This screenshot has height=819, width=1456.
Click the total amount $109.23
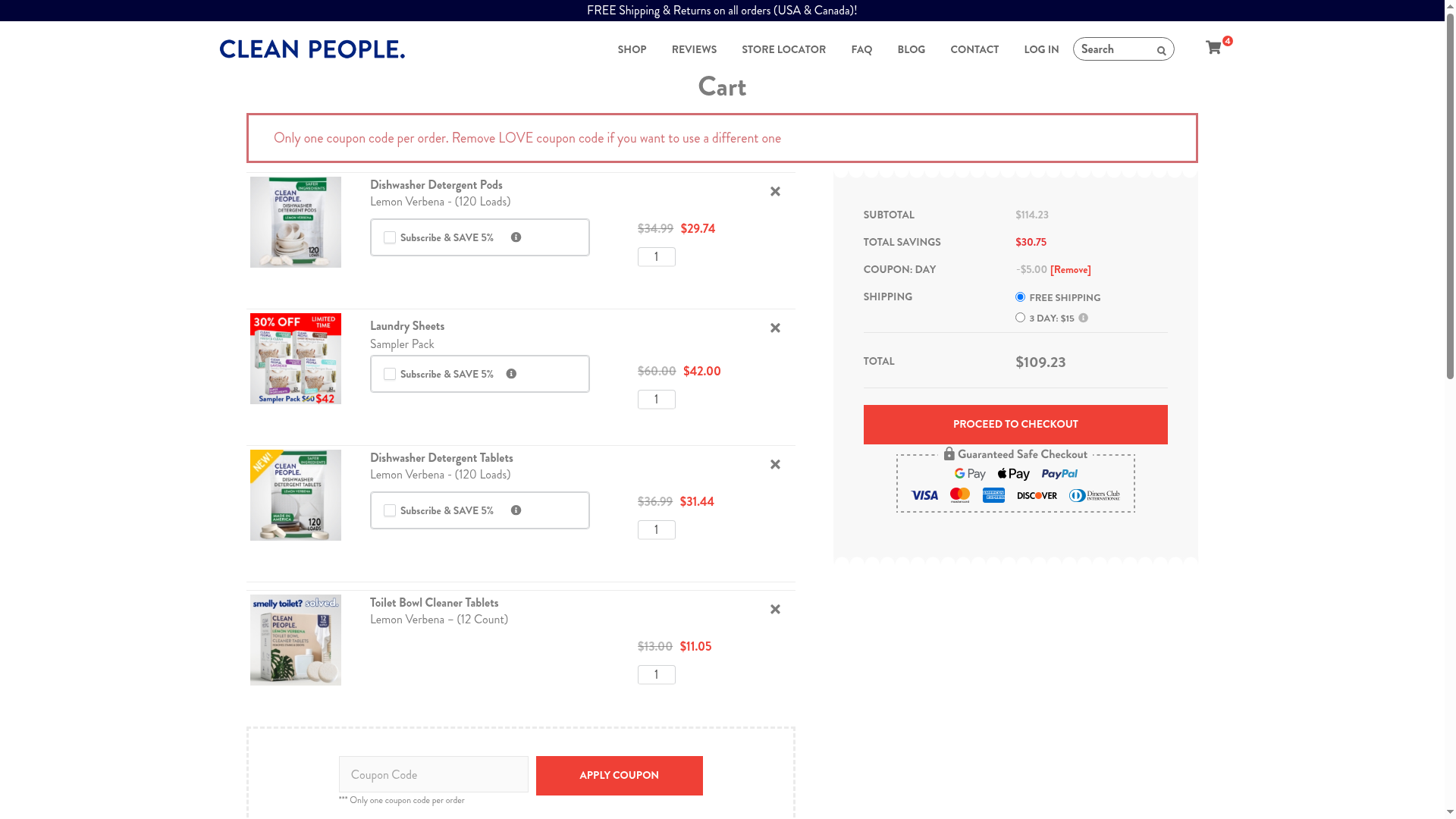click(x=1040, y=362)
